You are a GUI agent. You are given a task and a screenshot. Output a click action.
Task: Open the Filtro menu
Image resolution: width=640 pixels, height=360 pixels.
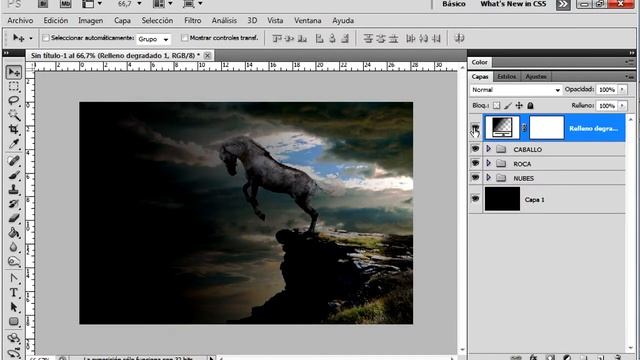coord(193,20)
